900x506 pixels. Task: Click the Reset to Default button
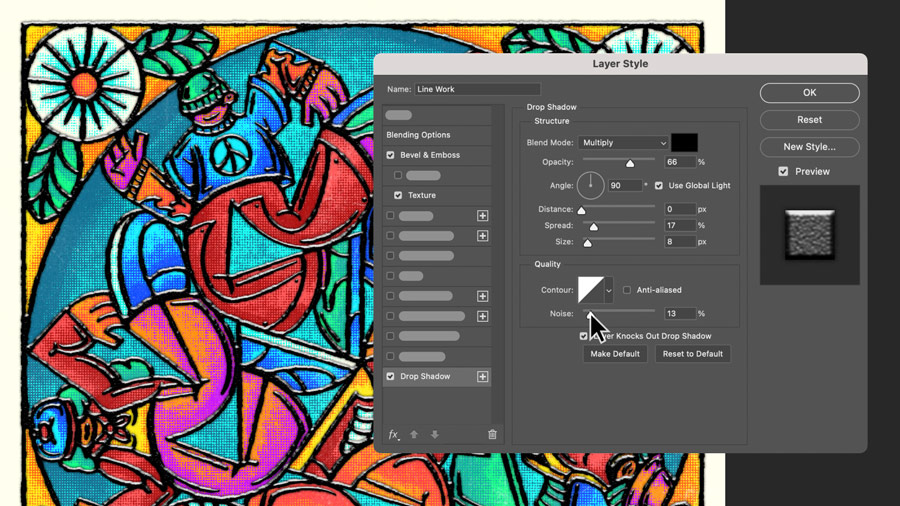point(693,354)
